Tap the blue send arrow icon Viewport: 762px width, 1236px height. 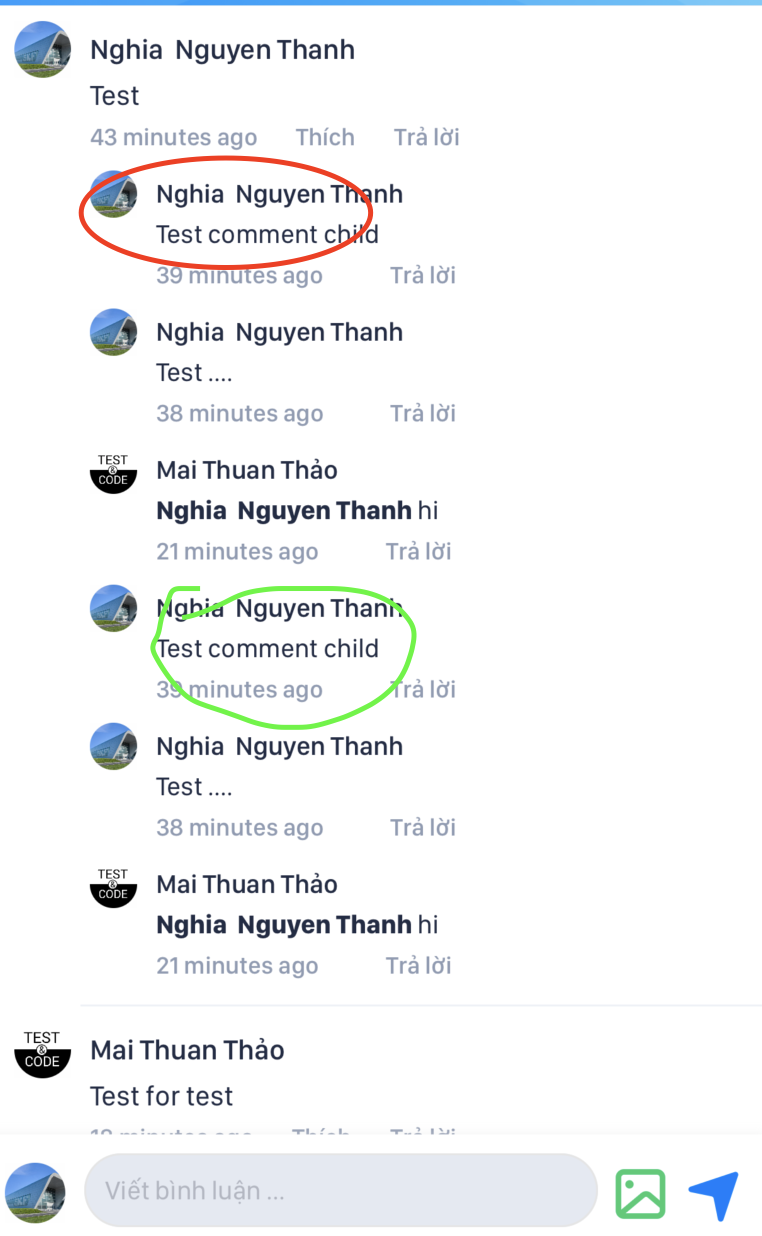point(714,1195)
